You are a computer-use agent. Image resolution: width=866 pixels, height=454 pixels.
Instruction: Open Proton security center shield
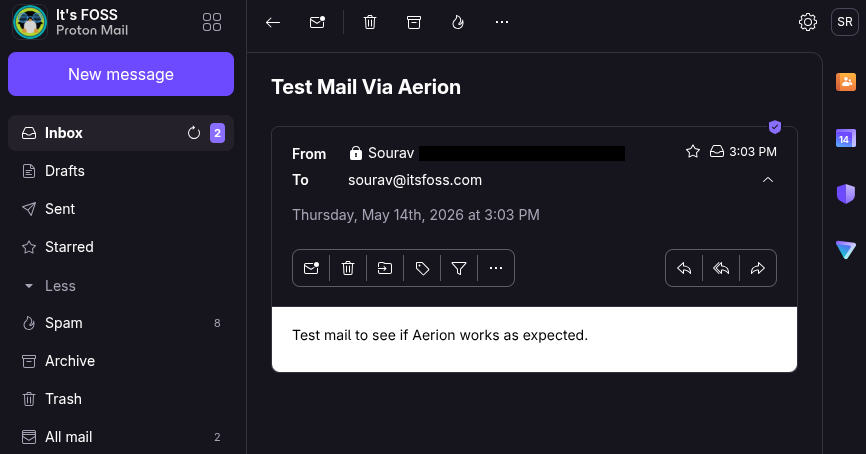pyautogui.click(x=846, y=194)
